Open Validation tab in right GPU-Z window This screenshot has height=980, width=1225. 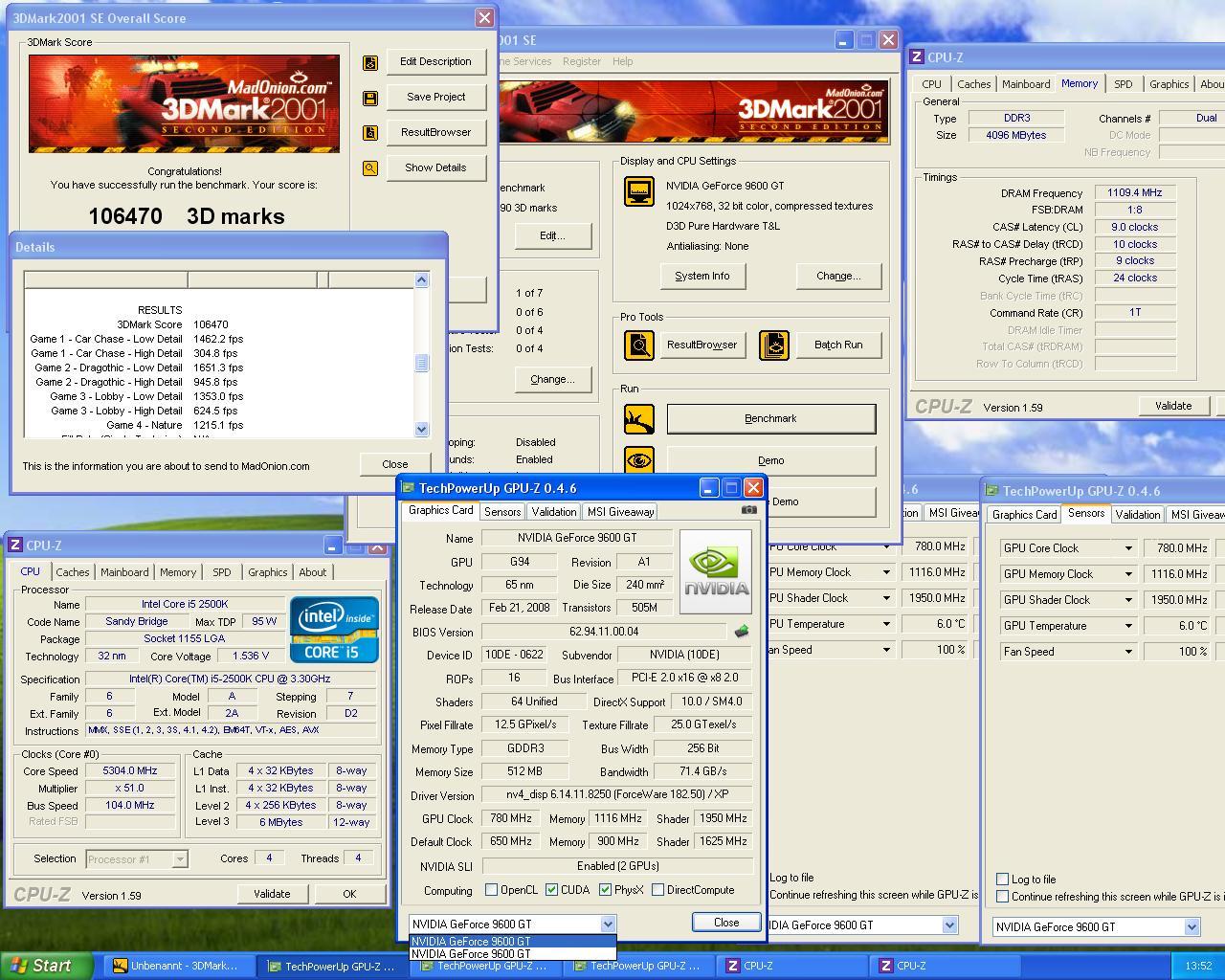[1137, 515]
